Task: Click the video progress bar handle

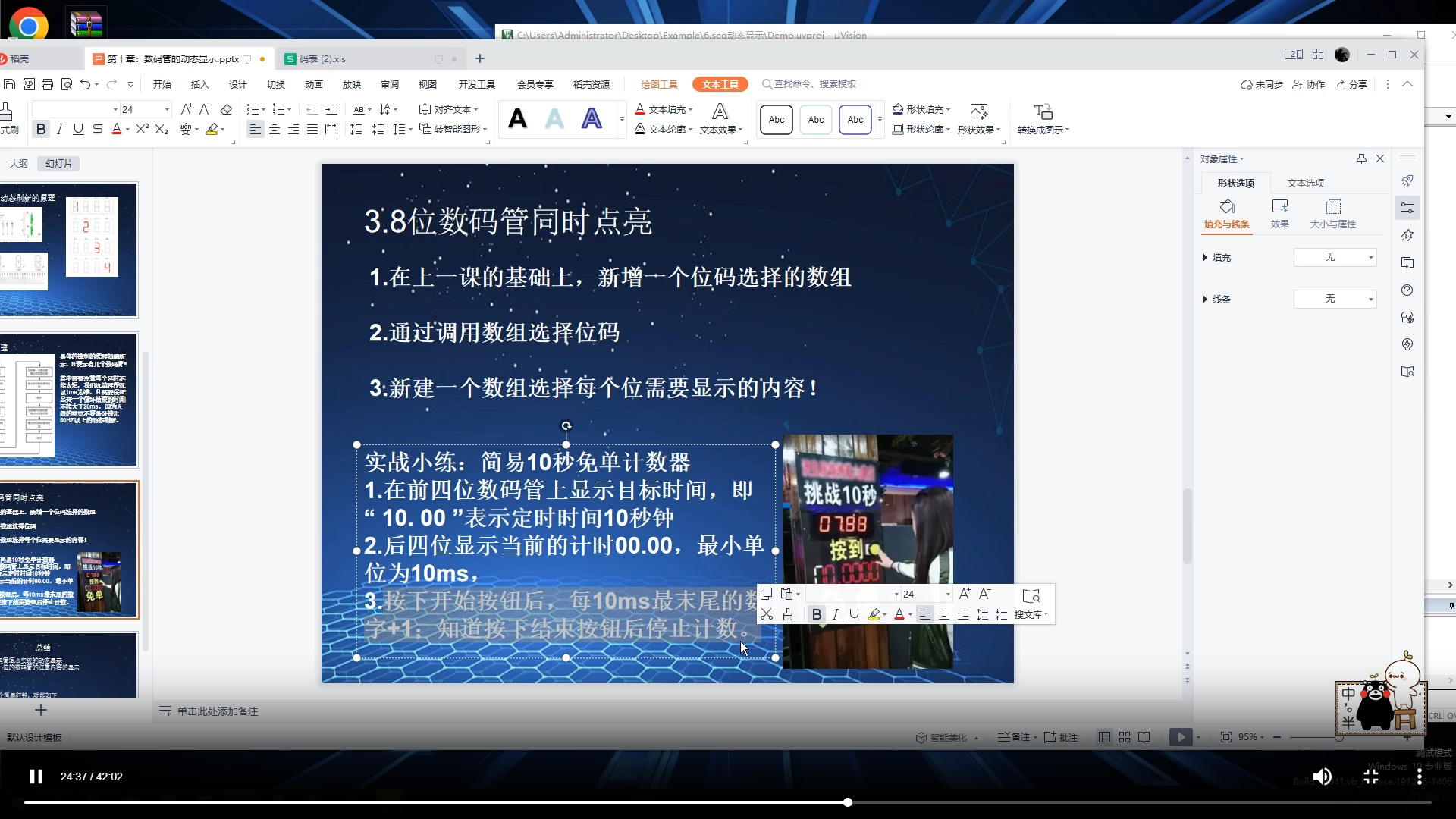Action: 848,802
